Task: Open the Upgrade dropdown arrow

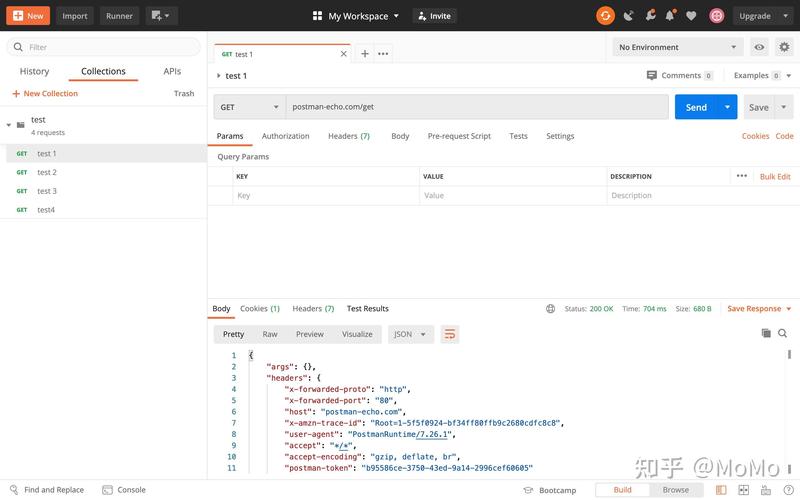Action: point(786,16)
